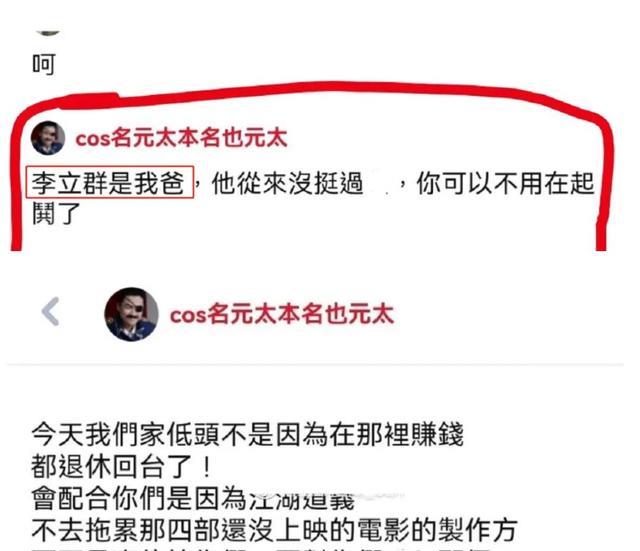Viewport: 640px width, 551px height.
Task: Tap the 呵 comment text
Action: coord(44,64)
